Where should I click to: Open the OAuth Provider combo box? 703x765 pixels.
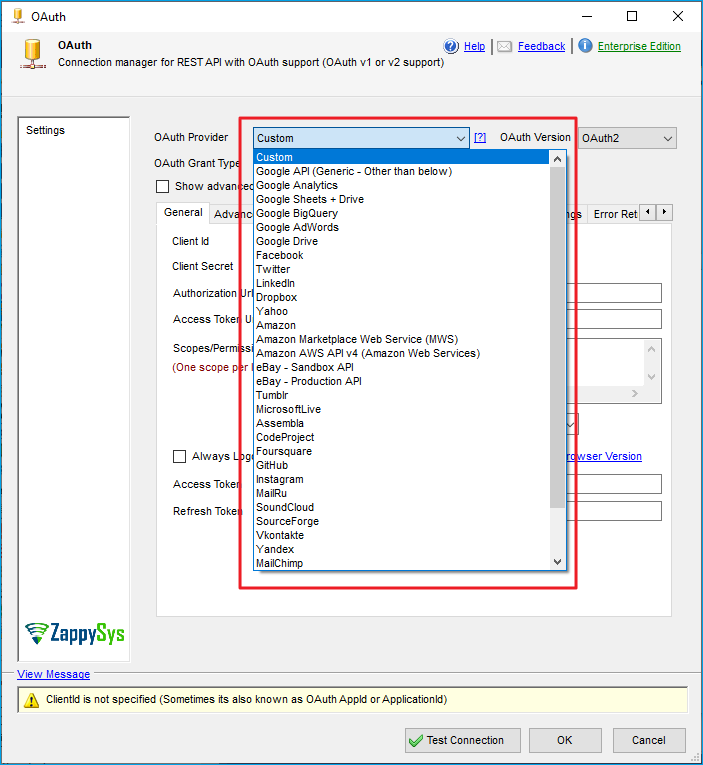(361, 139)
